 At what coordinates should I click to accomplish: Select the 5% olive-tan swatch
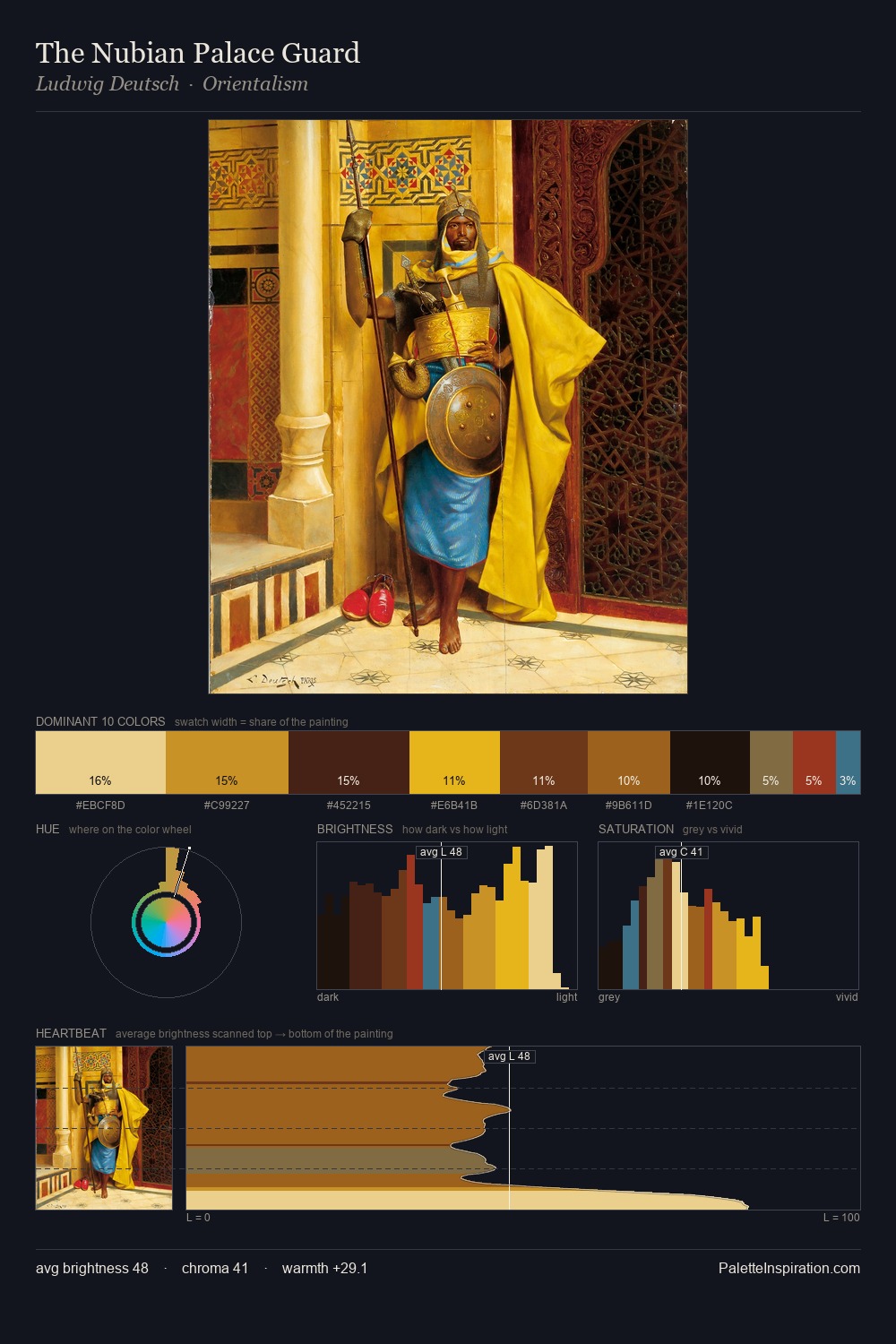771,762
